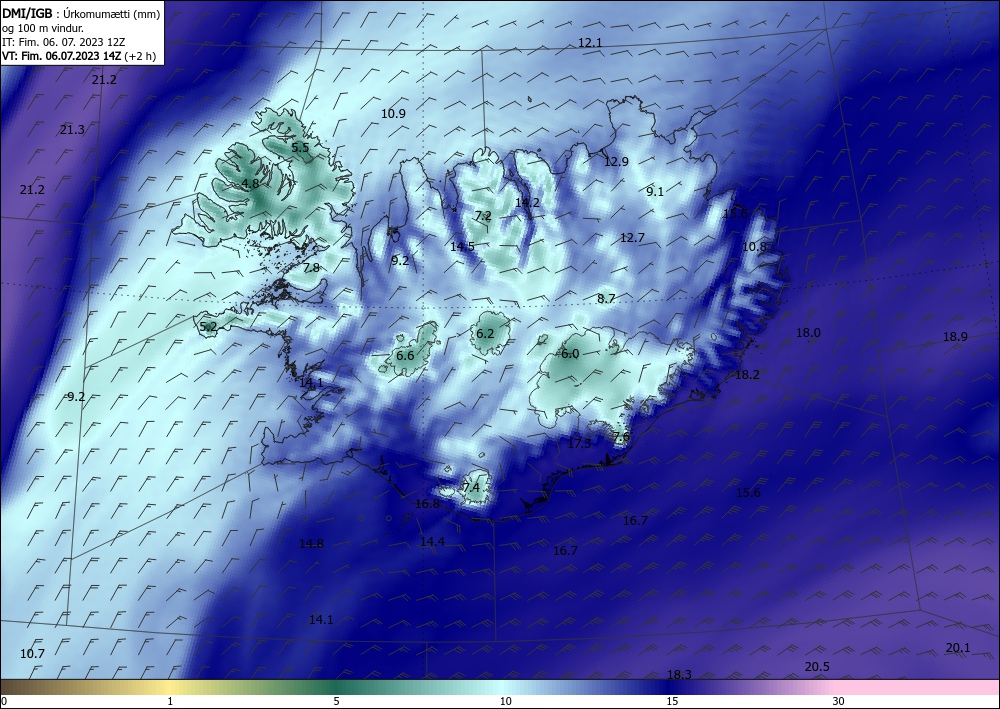Click the 18.0 value off the east coast
Screen dimensions: 1000x709
pos(808,333)
